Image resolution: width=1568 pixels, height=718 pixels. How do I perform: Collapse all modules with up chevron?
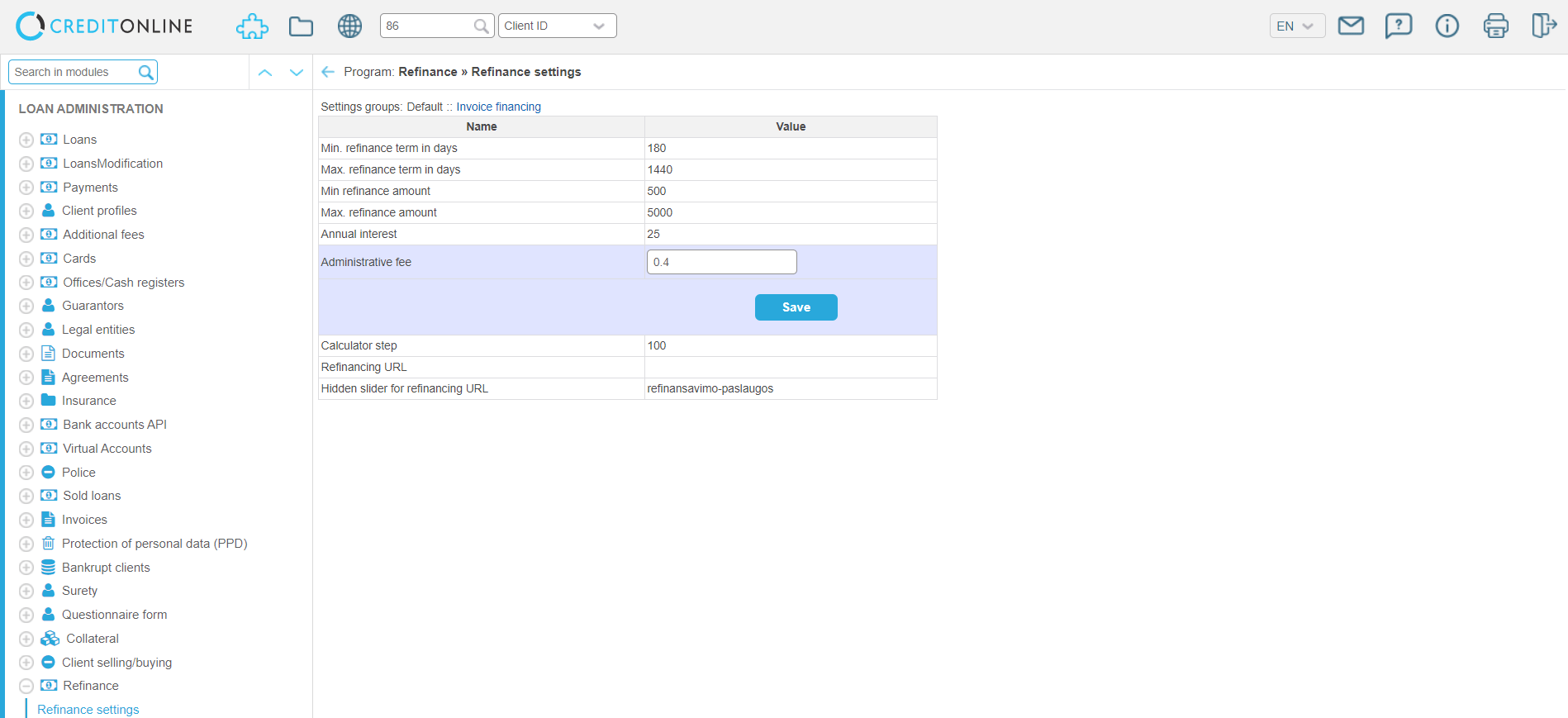pos(265,73)
